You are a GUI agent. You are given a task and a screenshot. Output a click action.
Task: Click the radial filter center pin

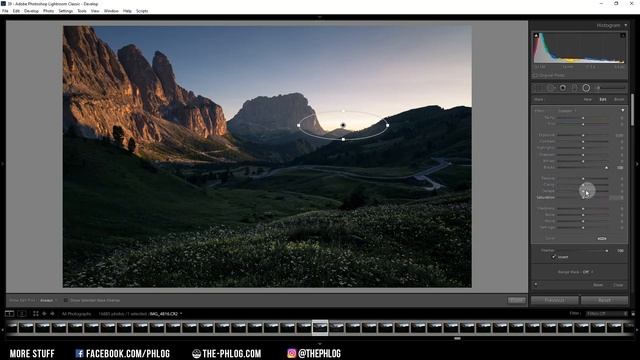coord(343,125)
